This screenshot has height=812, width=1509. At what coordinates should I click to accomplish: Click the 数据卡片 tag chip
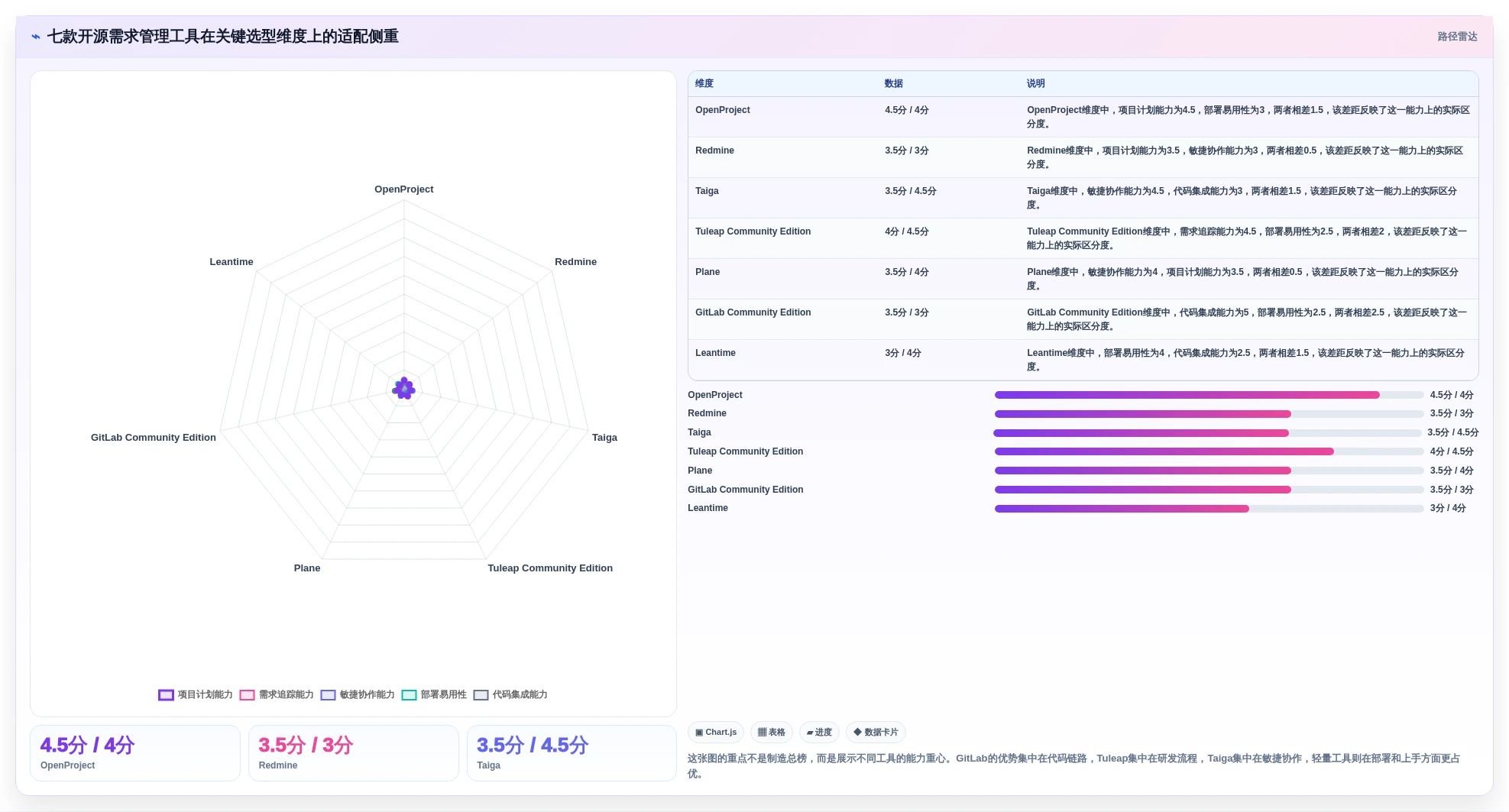[876, 732]
